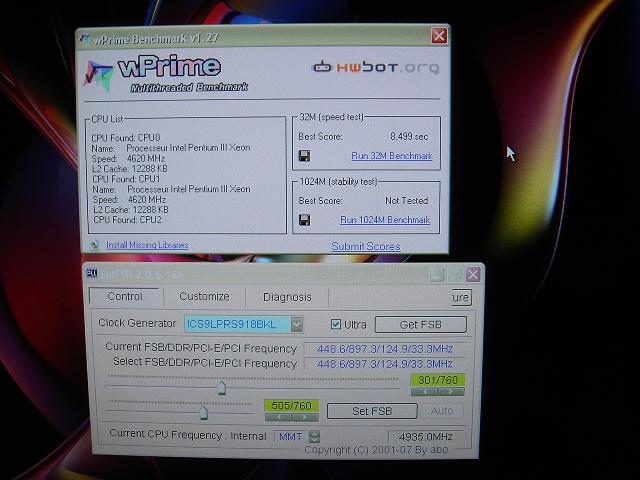Click the Current FSB frequency field

(384, 349)
